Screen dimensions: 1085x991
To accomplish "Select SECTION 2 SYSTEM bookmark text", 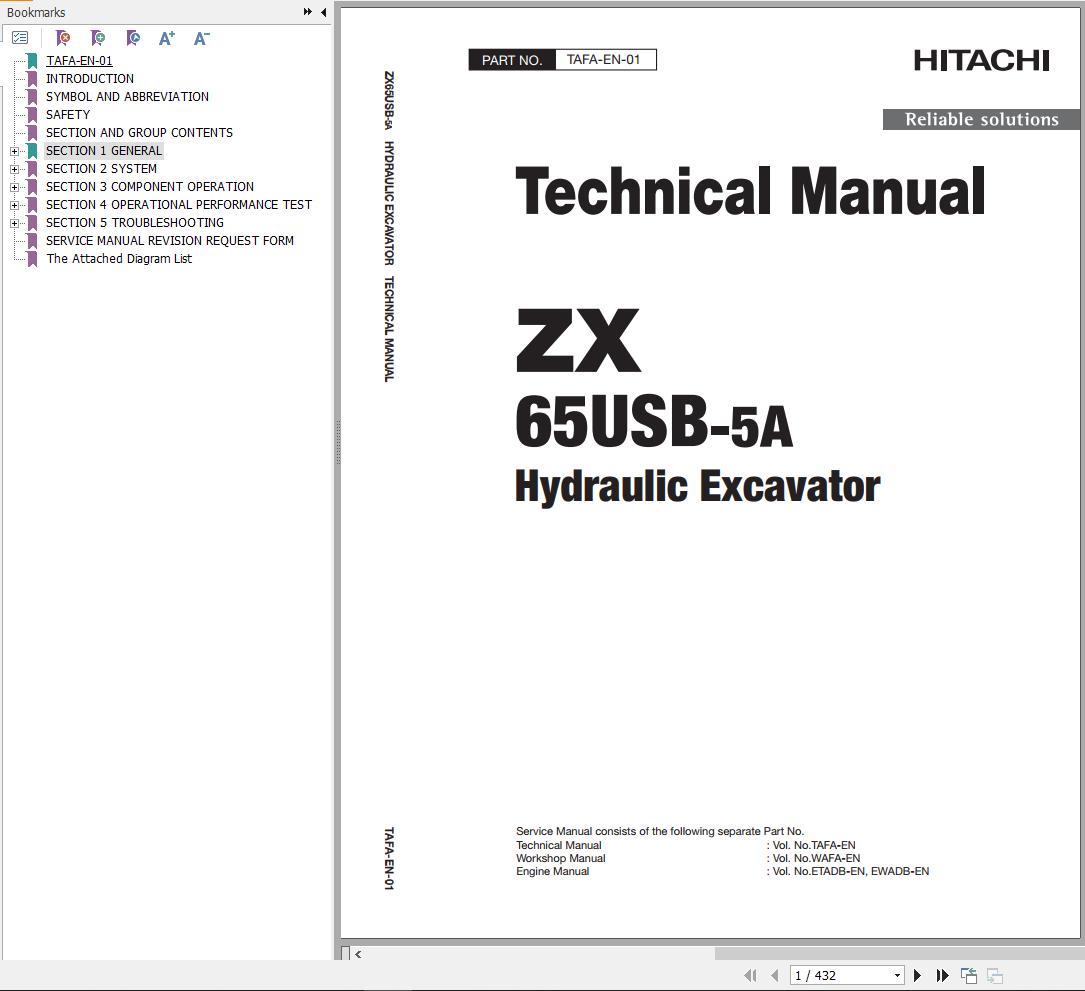I will (x=101, y=169).
